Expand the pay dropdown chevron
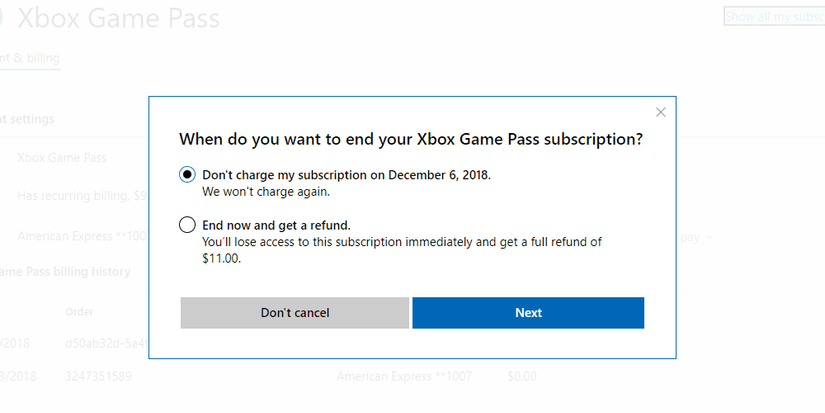The height and width of the screenshot is (413, 825). pyautogui.click(x=710, y=238)
